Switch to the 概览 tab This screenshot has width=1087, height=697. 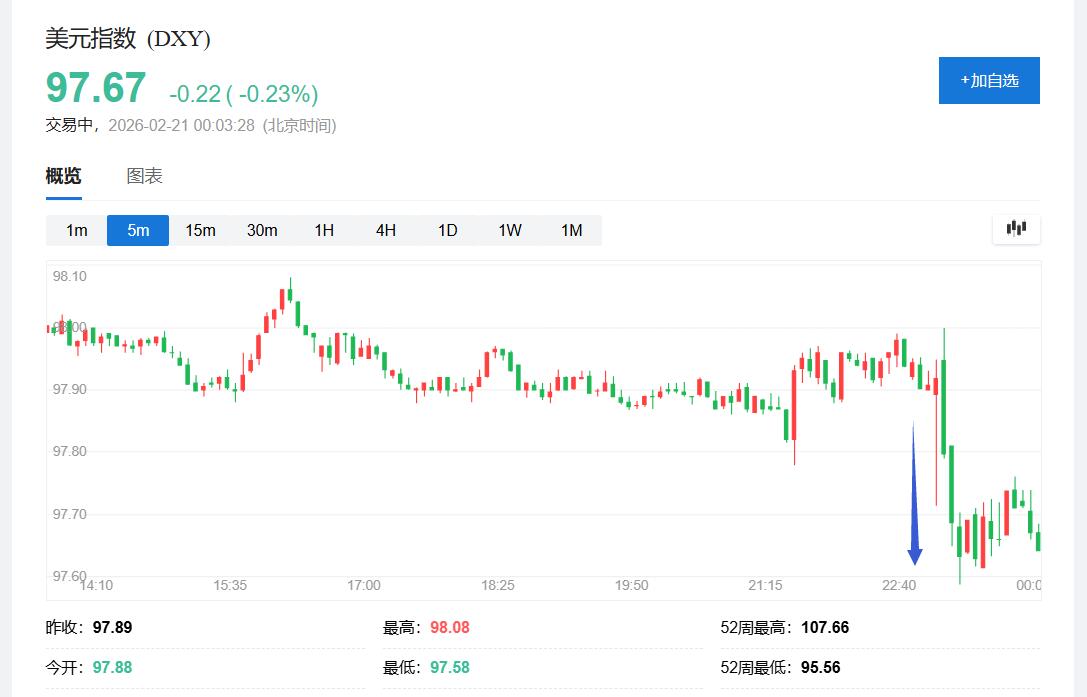click(63, 176)
